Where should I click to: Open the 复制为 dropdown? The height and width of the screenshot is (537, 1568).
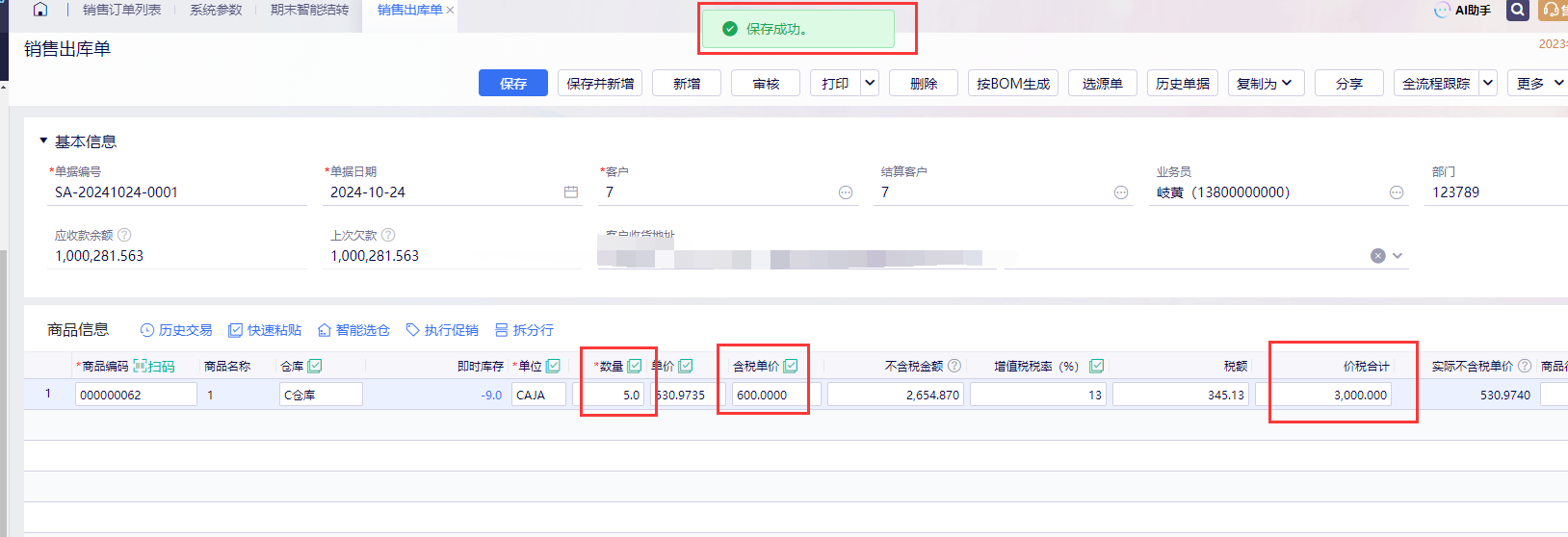point(1266,83)
